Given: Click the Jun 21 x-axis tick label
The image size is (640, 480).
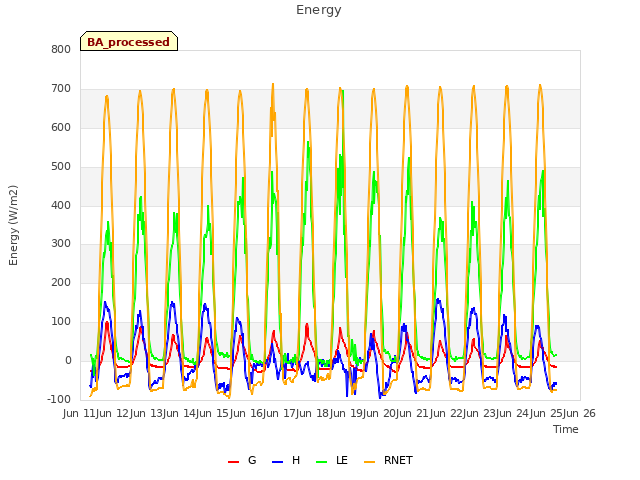Looking at the screenshot, I should click(414, 413).
